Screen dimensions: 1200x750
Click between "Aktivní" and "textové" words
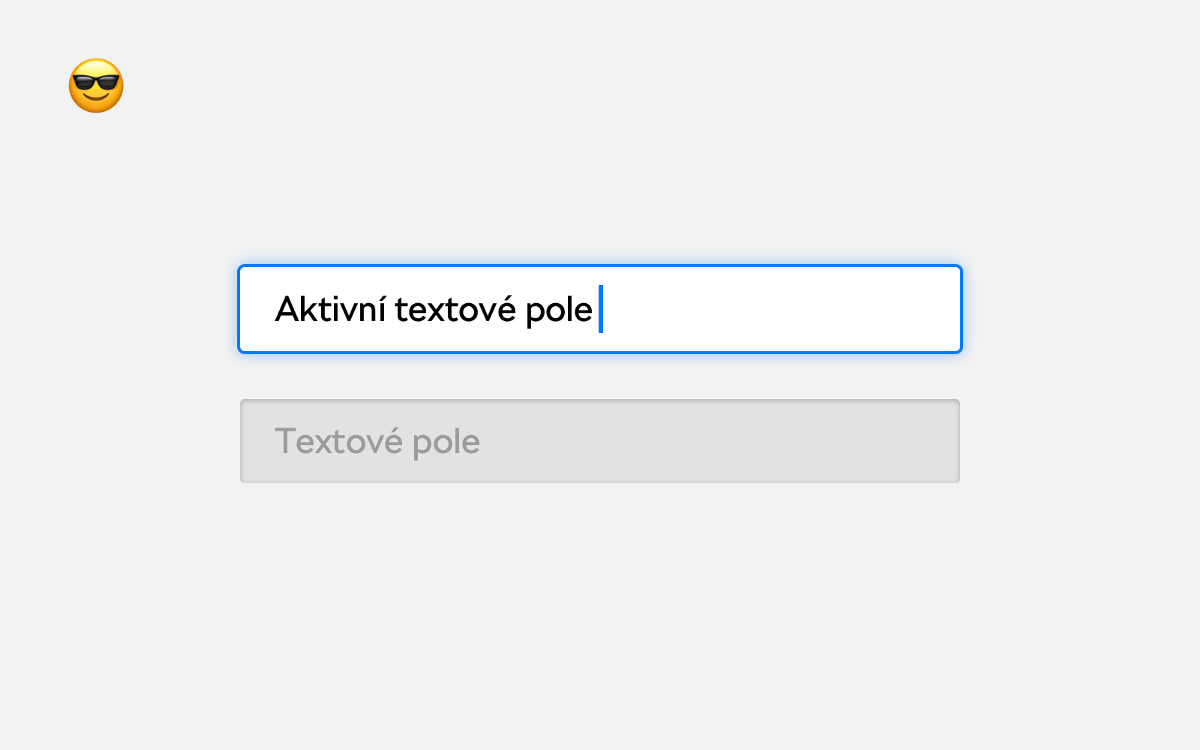tap(391, 310)
